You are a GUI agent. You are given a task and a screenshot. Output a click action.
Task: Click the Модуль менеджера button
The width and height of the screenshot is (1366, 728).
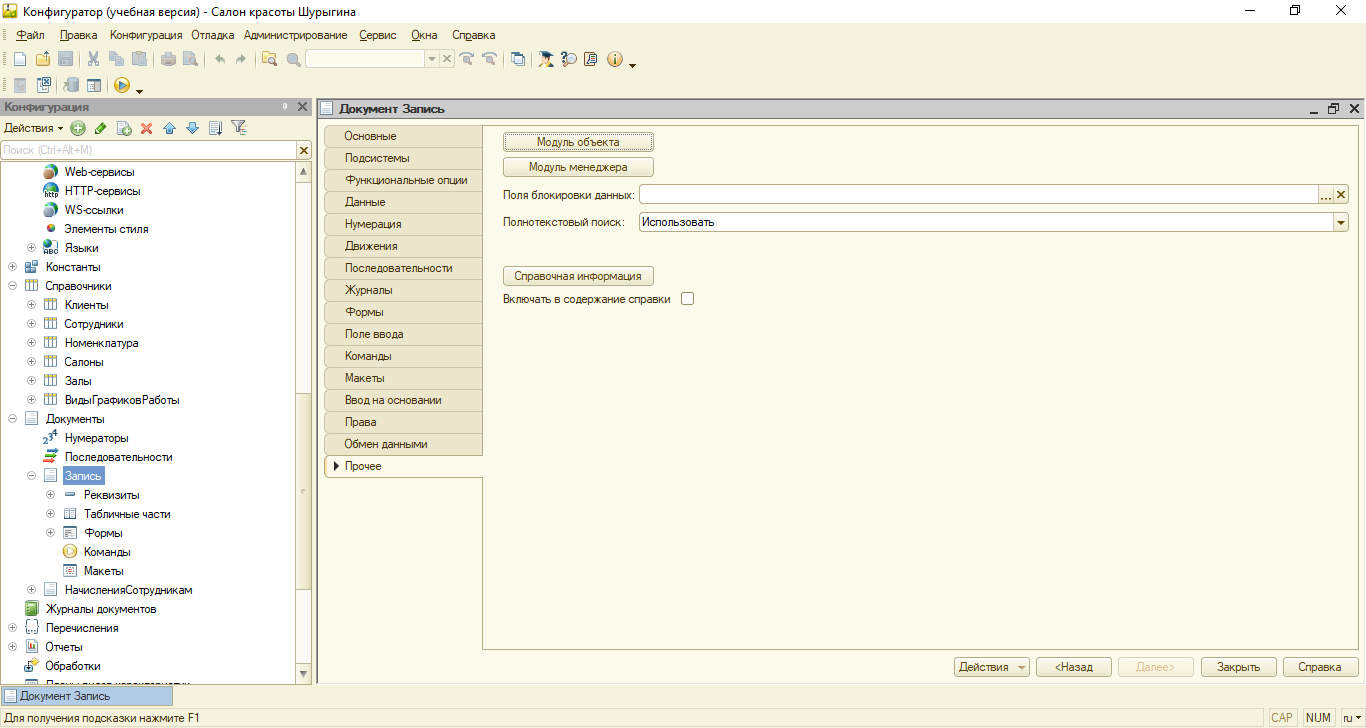[578, 167]
